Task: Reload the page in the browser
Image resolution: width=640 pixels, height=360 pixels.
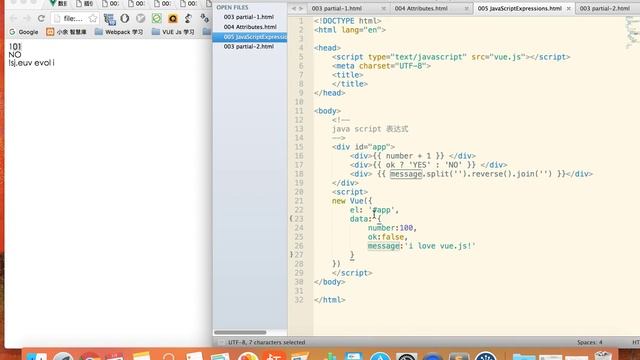Action: click(41, 18)
